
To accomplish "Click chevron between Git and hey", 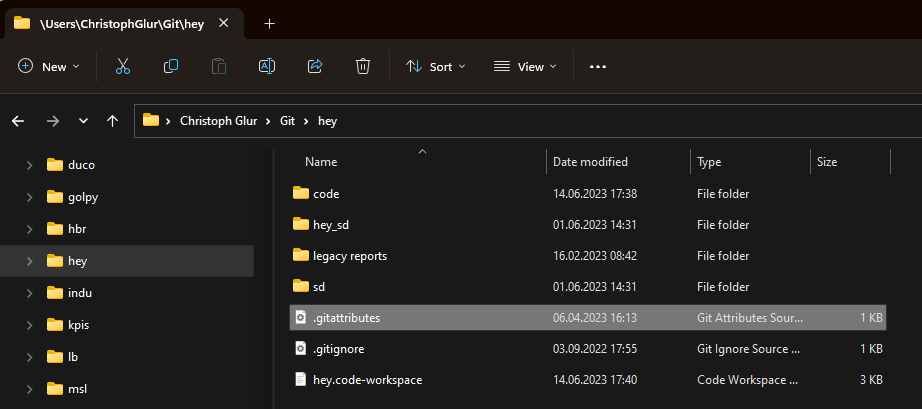I will click(306, 121).
